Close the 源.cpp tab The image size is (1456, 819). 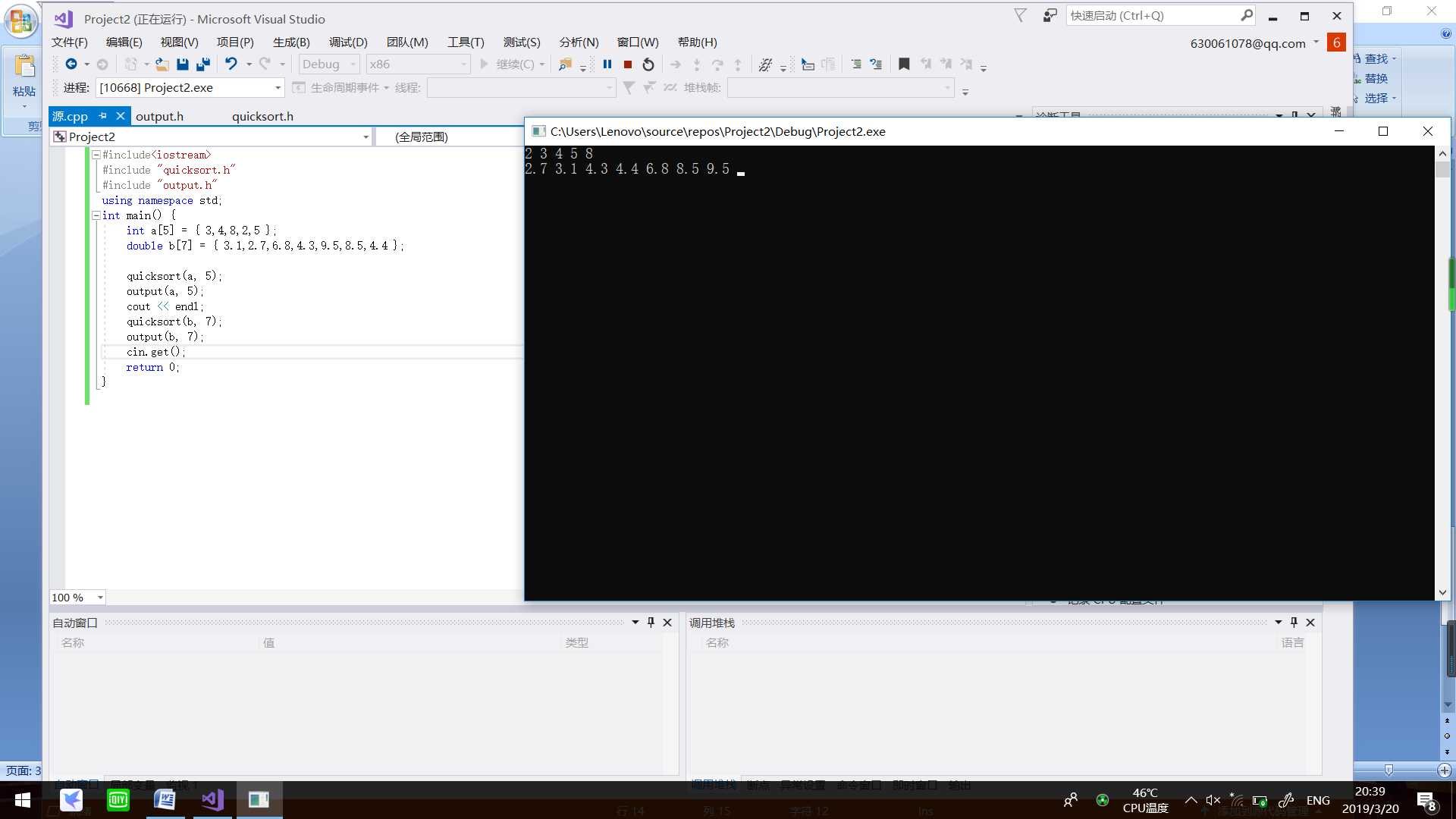(x=120, y=116)
